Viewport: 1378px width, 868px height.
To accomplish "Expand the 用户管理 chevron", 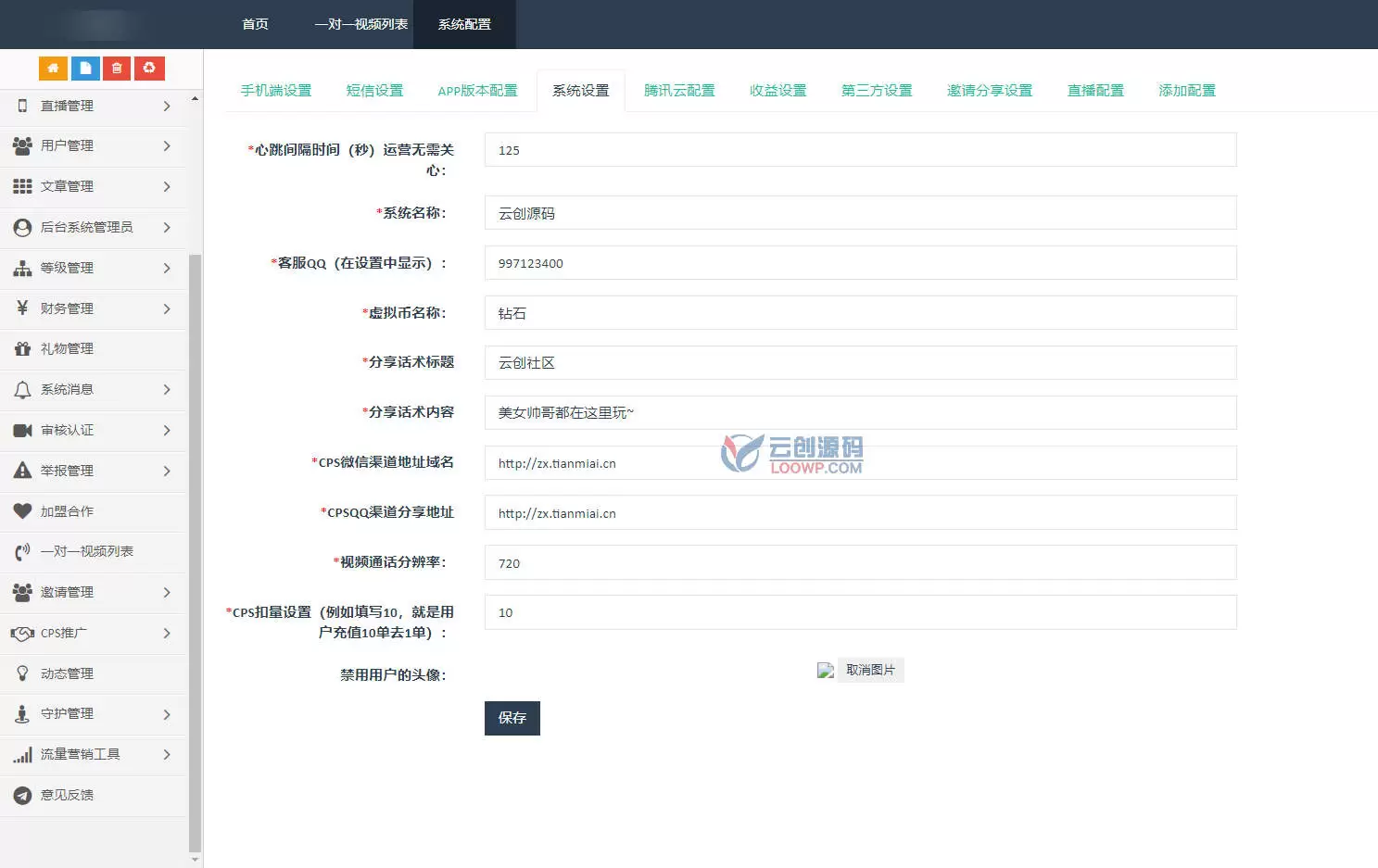I will point(167,145).
